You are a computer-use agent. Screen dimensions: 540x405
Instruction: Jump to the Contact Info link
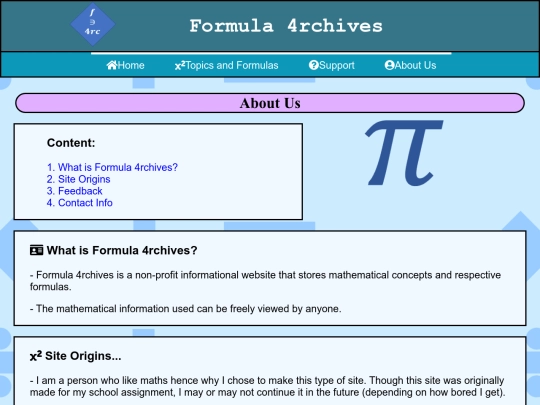coord(80,203)
